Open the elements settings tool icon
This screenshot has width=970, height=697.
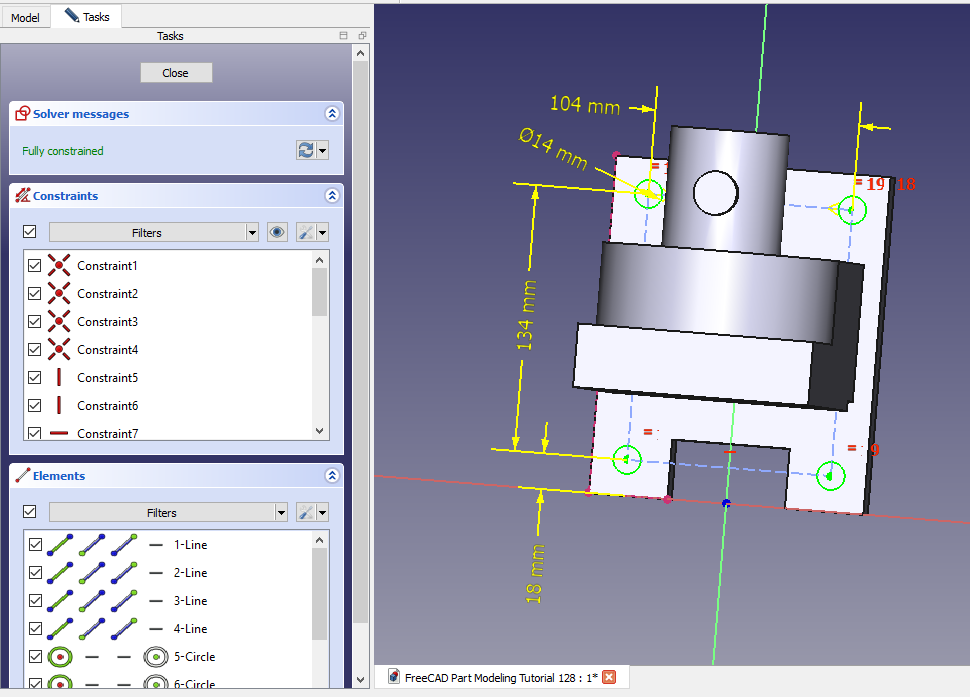(x=307, y=512)
